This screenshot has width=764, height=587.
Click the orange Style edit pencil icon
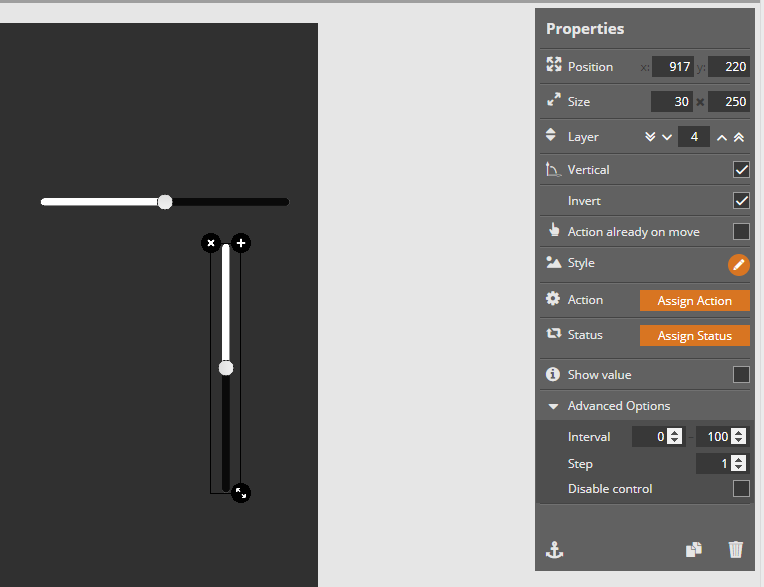pos(738,264)
